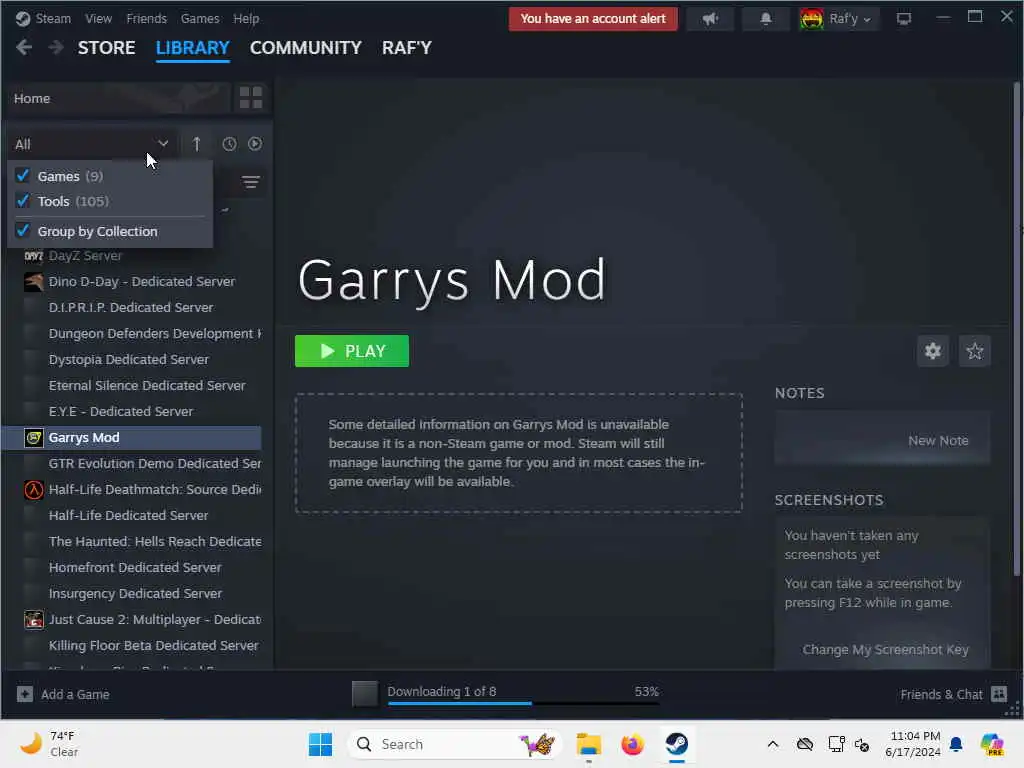1024x768 pixels.
Task: Click the Garrys Mod icon in list
Action: click(x=34, y=438)
